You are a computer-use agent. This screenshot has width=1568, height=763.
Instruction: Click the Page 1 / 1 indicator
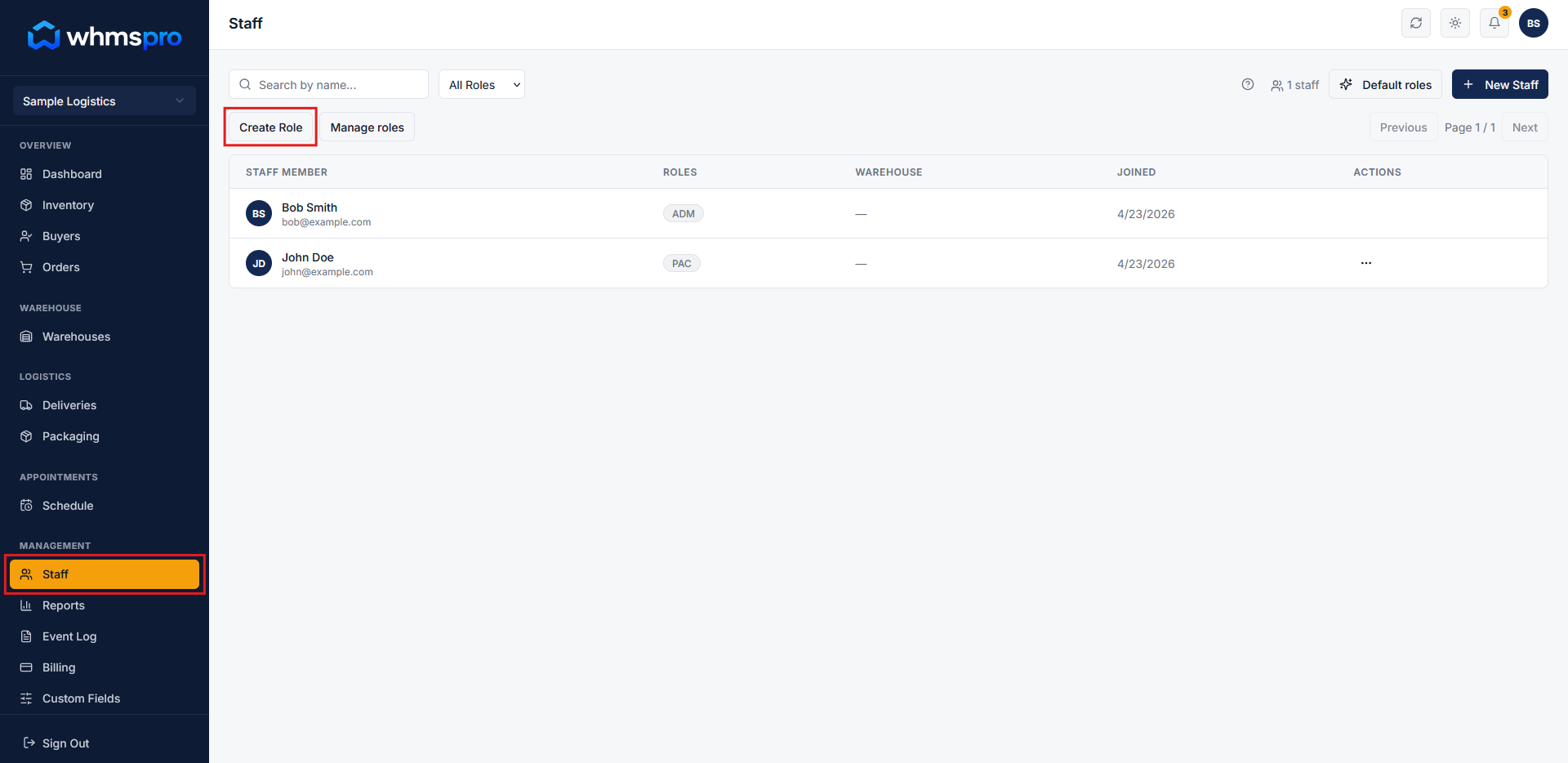(x=1470, y=127)
